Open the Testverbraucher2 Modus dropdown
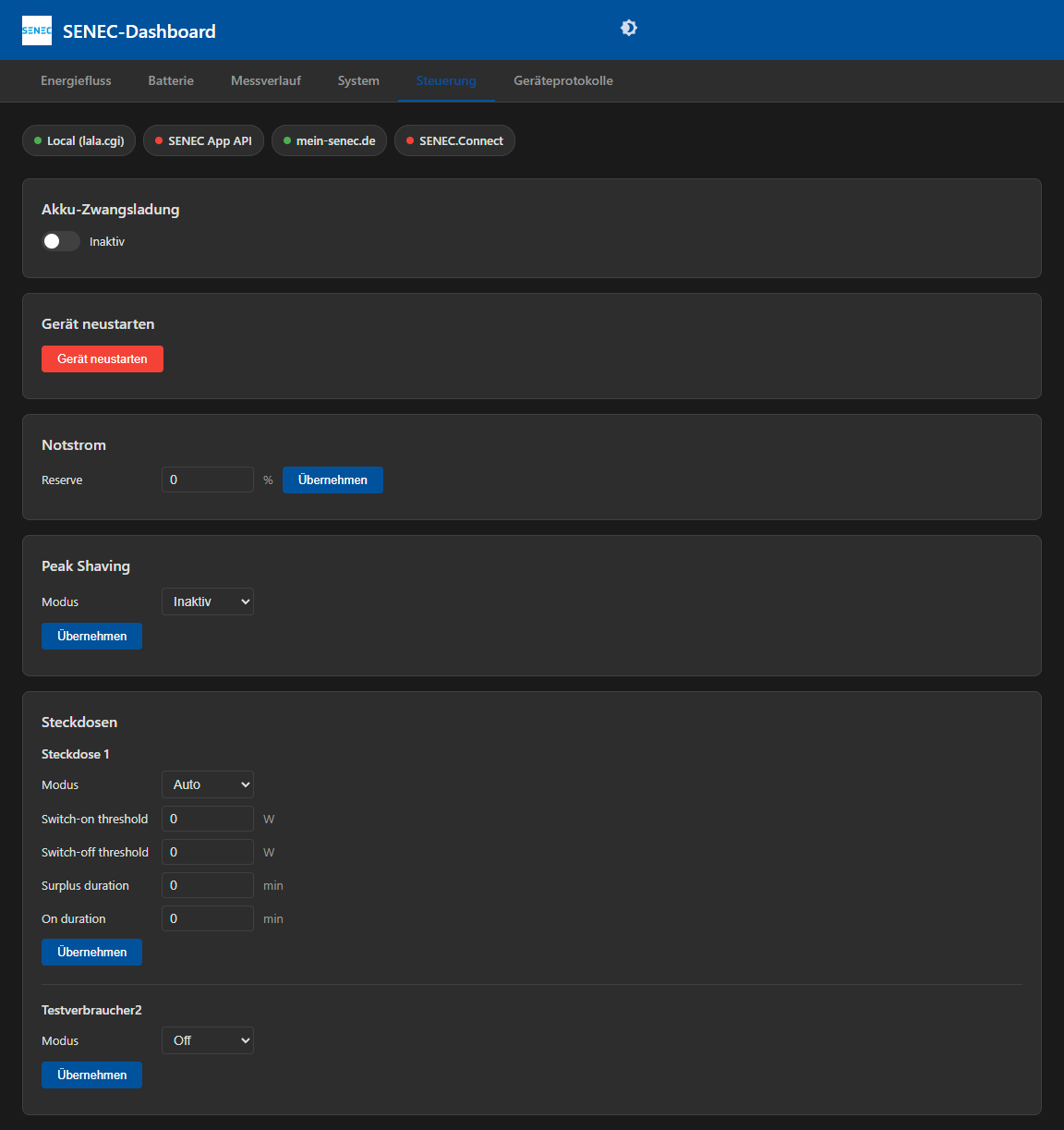 pyautogui.click(x=208, y=1040)
